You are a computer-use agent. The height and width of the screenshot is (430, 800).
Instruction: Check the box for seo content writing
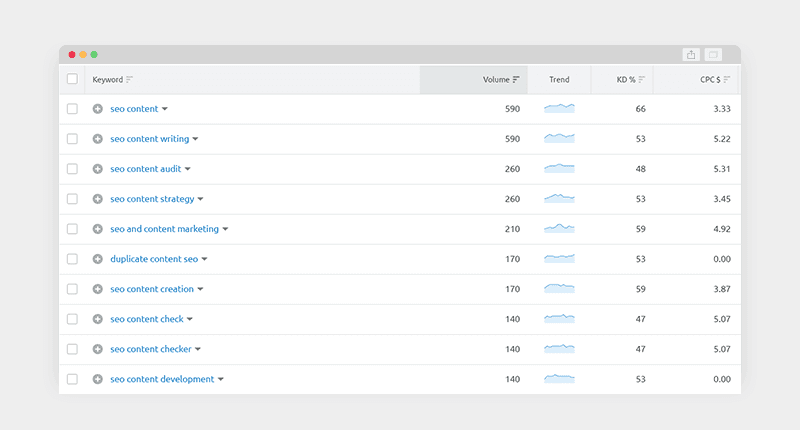click(72, 139)
